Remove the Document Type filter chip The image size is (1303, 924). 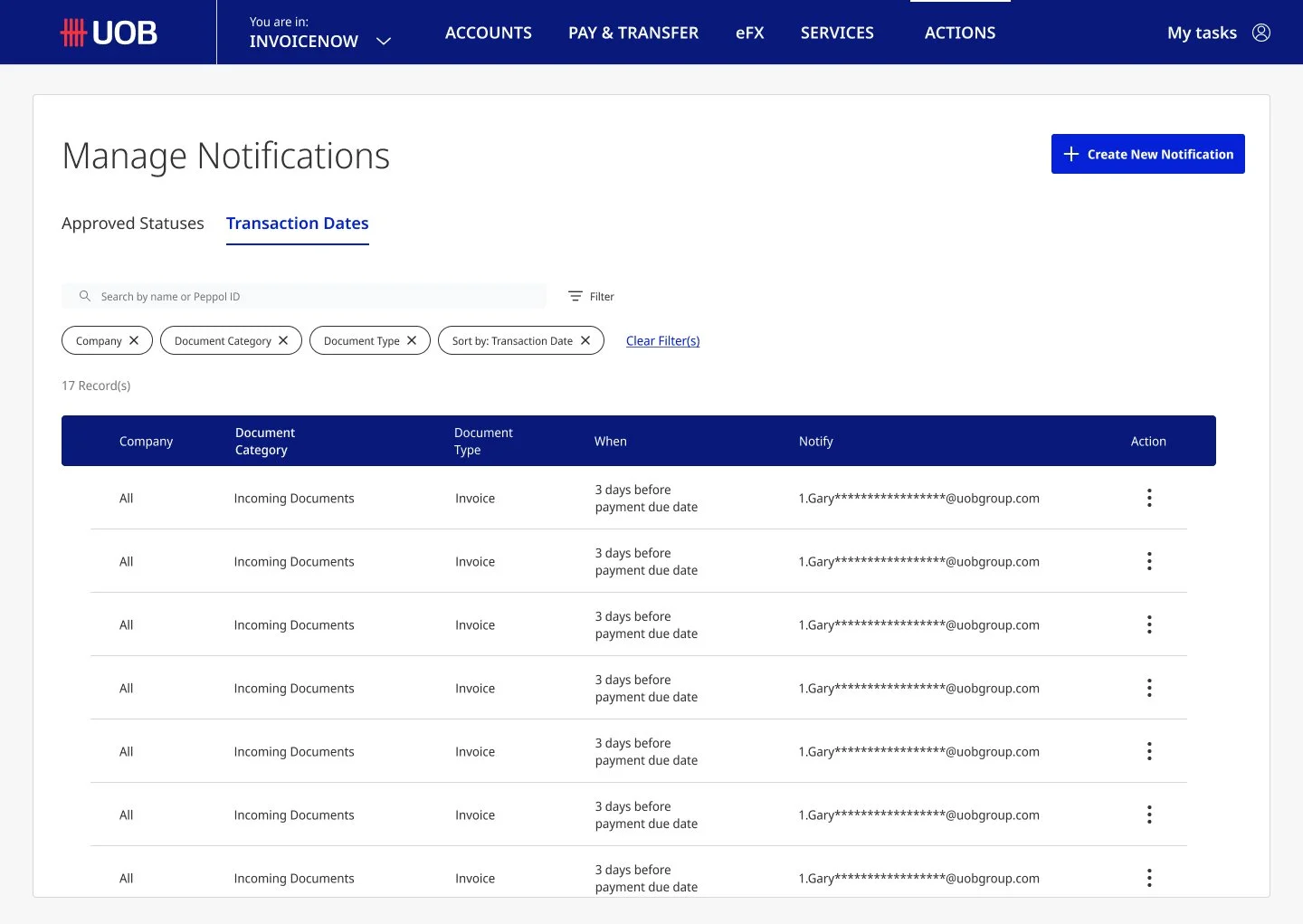[x=412, y=340]
